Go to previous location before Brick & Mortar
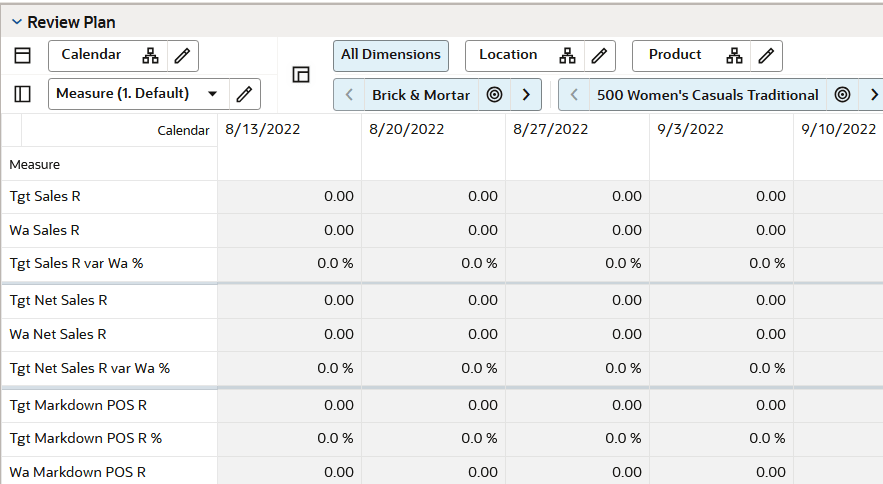 click(x=349, y=95)
